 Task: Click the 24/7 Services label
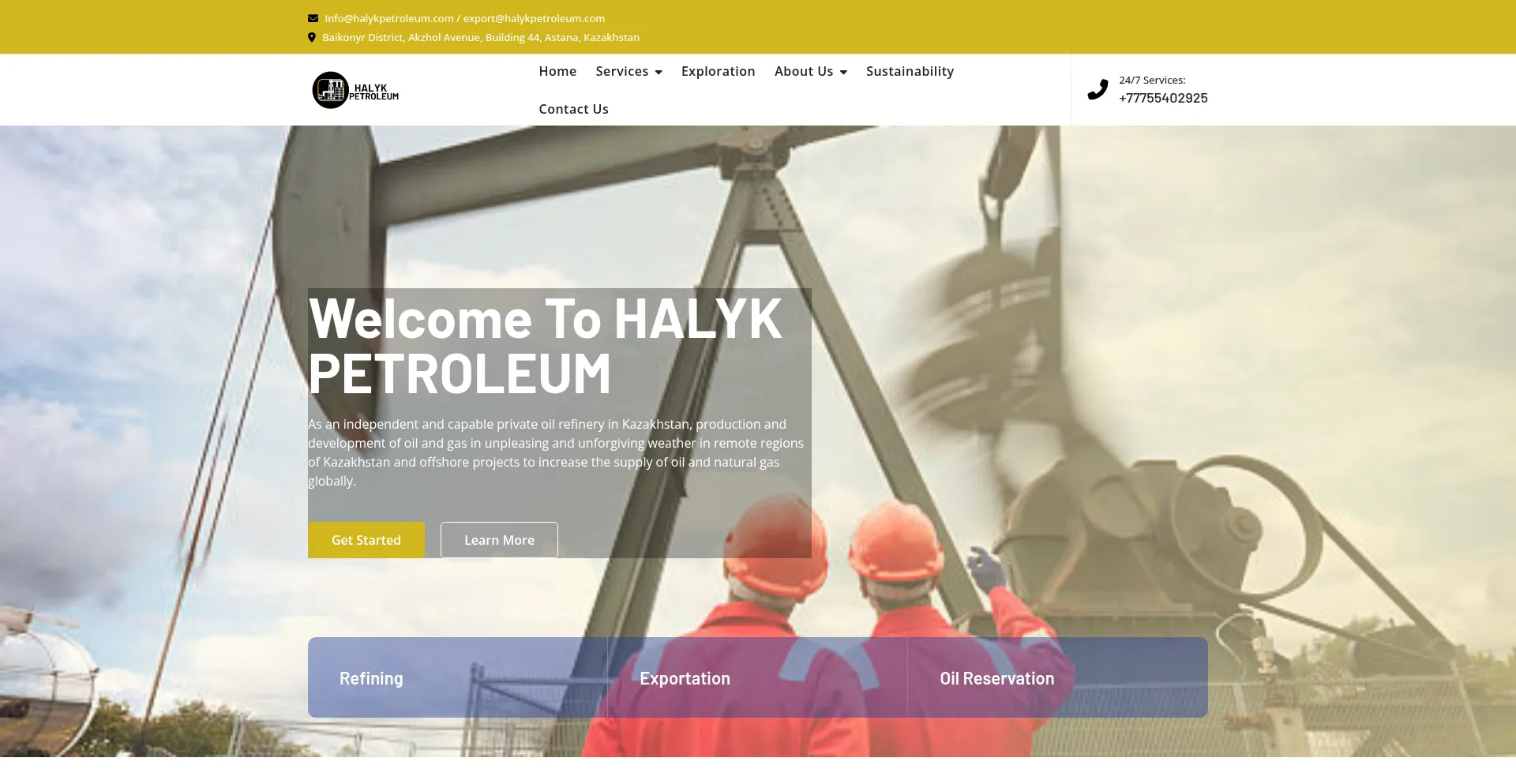[1152, 80]
